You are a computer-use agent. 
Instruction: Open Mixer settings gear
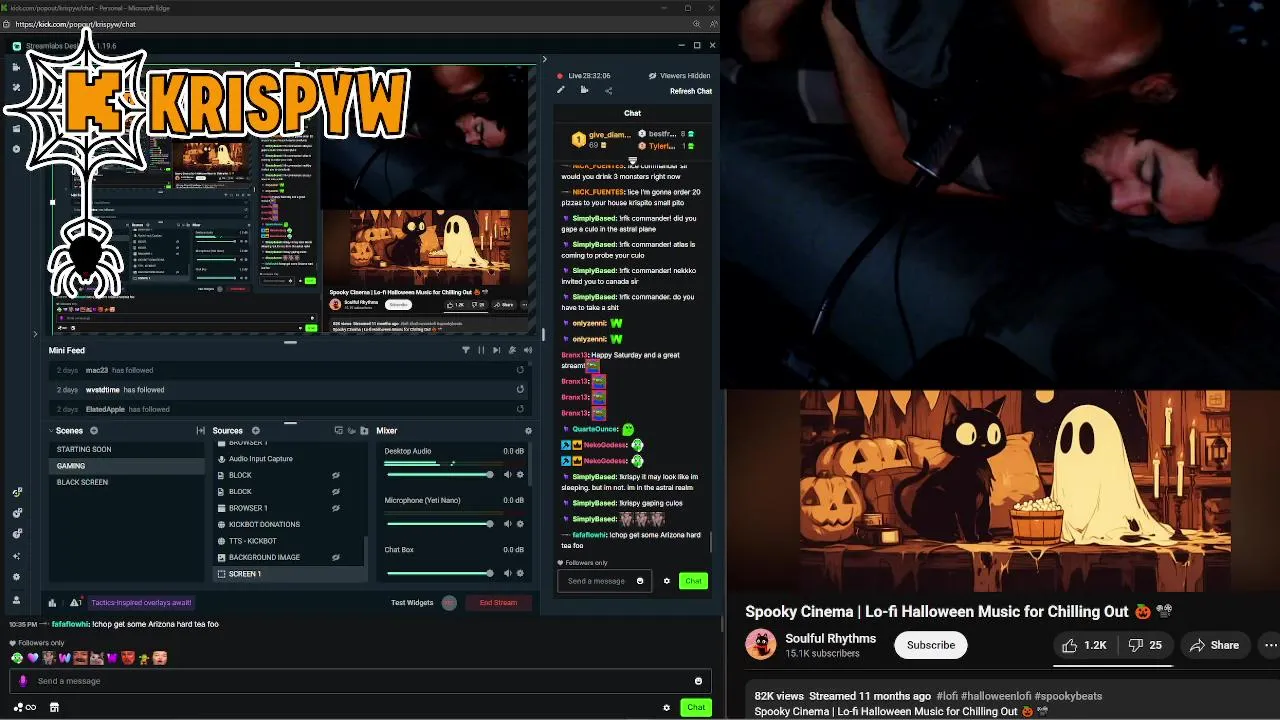528,431
